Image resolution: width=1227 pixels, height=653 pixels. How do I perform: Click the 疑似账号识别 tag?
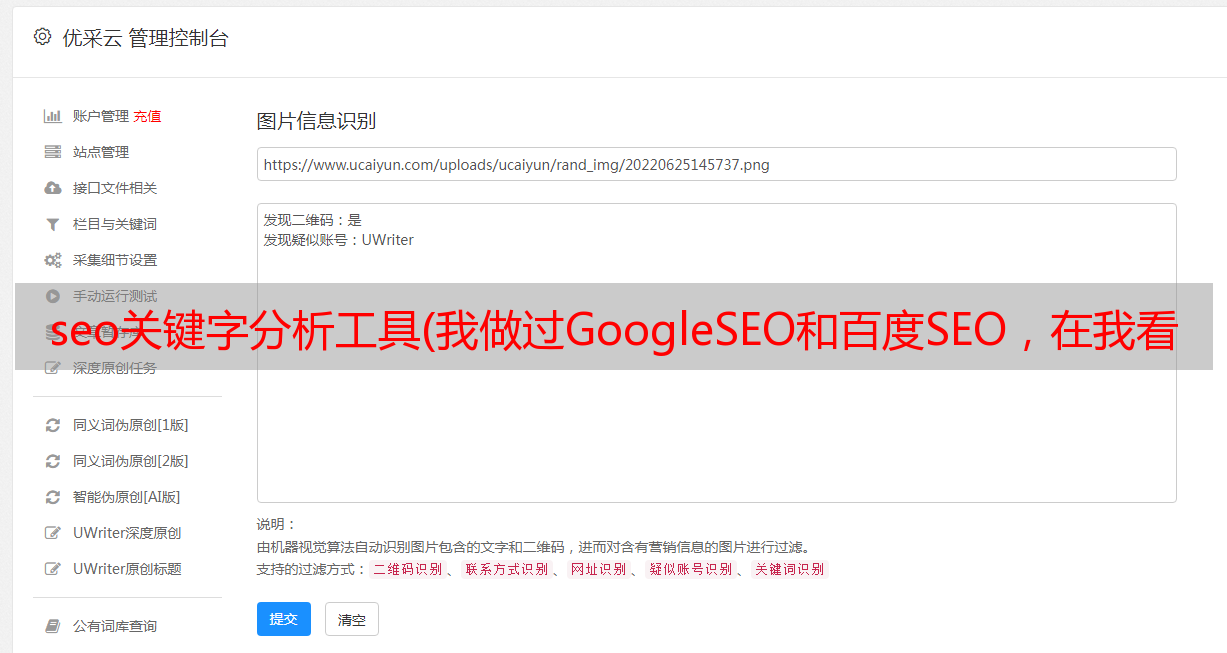691,569
